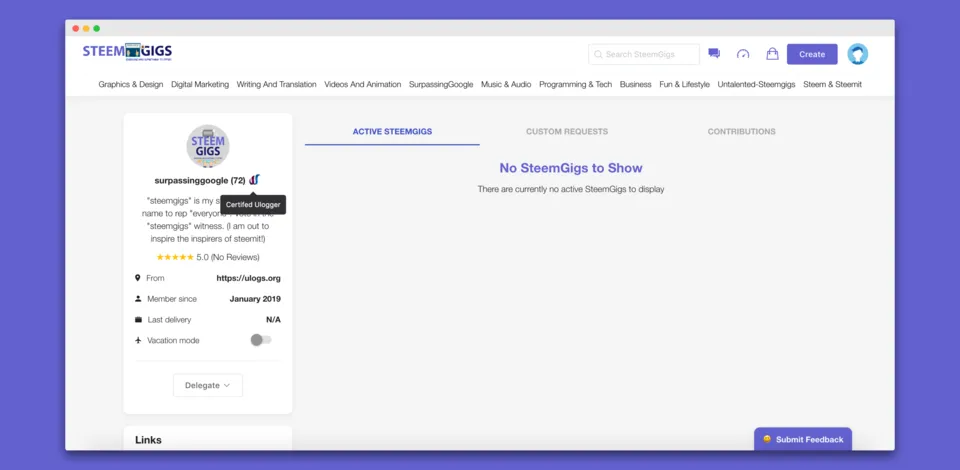The width and height of the screenshot is (960, 470).
Task: Click the Search SteemGigs input field
Action: click(x=643, y=54)
